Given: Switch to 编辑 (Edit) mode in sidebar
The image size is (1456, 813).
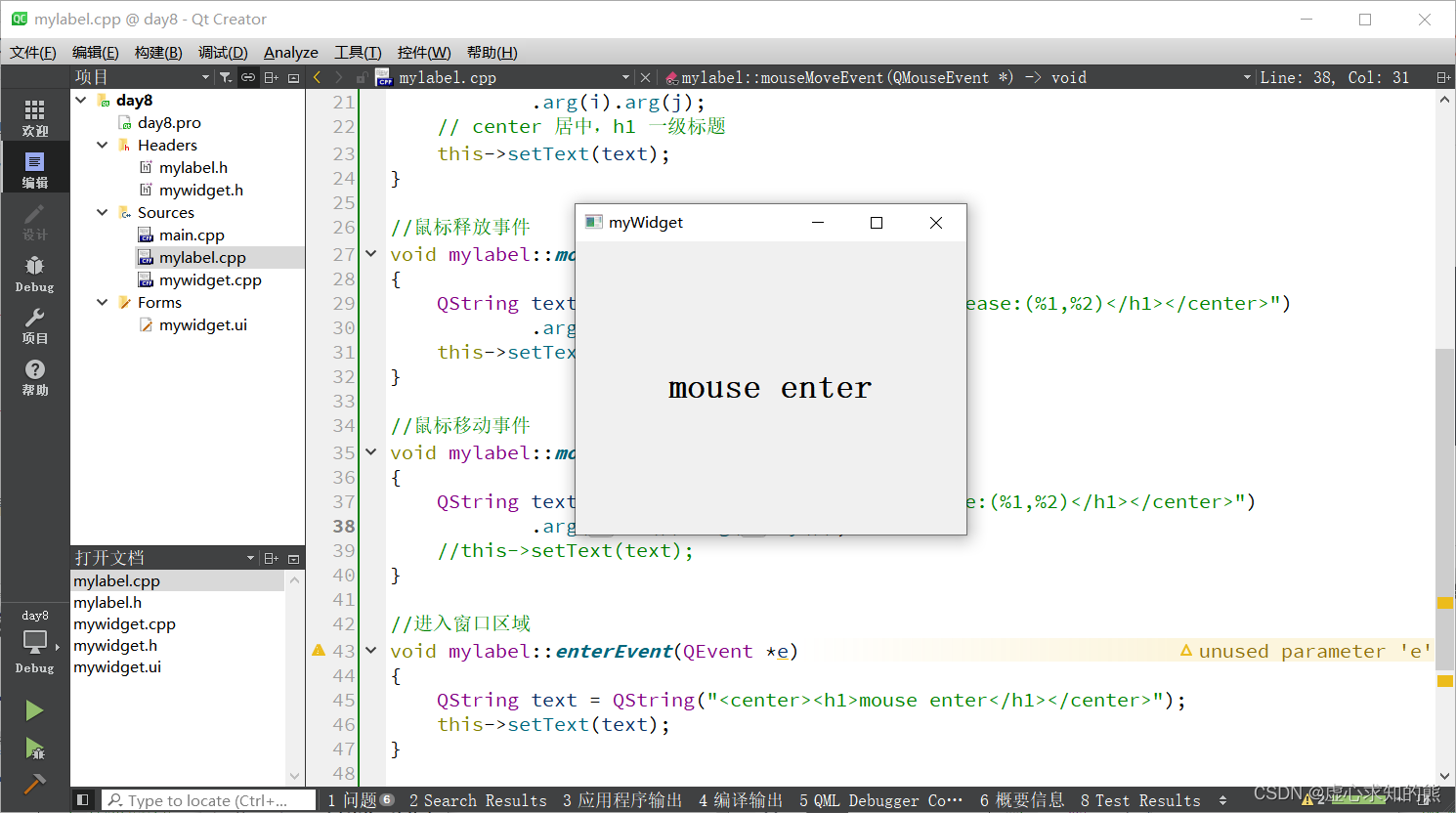Looking at the screenshot, I should point(35,166).
